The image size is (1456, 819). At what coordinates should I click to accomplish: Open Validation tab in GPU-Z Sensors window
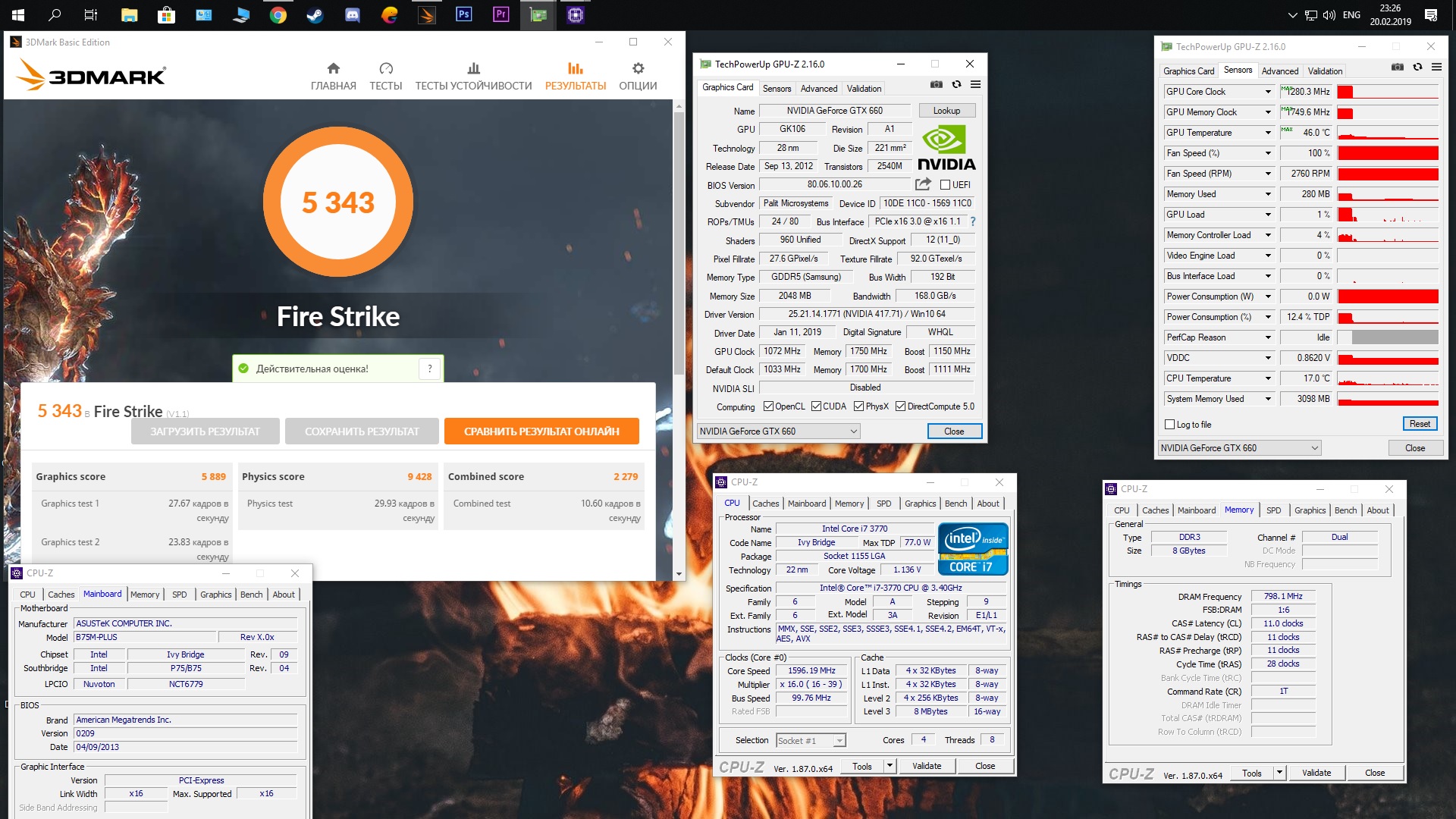1325,71
